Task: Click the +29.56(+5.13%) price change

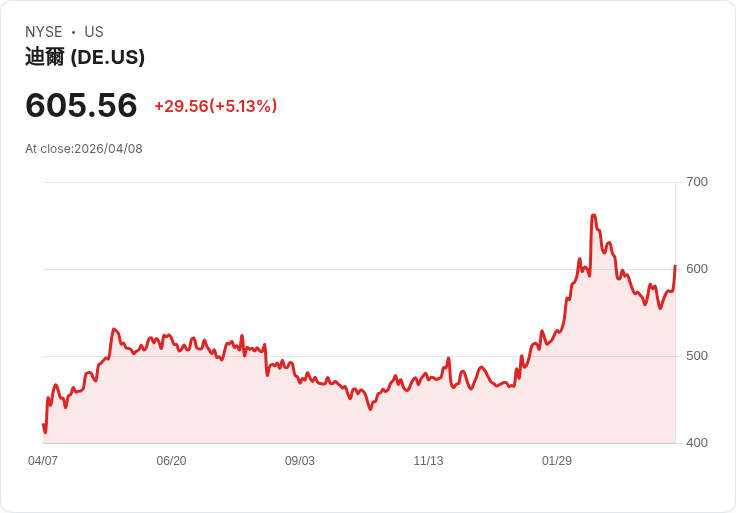Action: point(216,106)
